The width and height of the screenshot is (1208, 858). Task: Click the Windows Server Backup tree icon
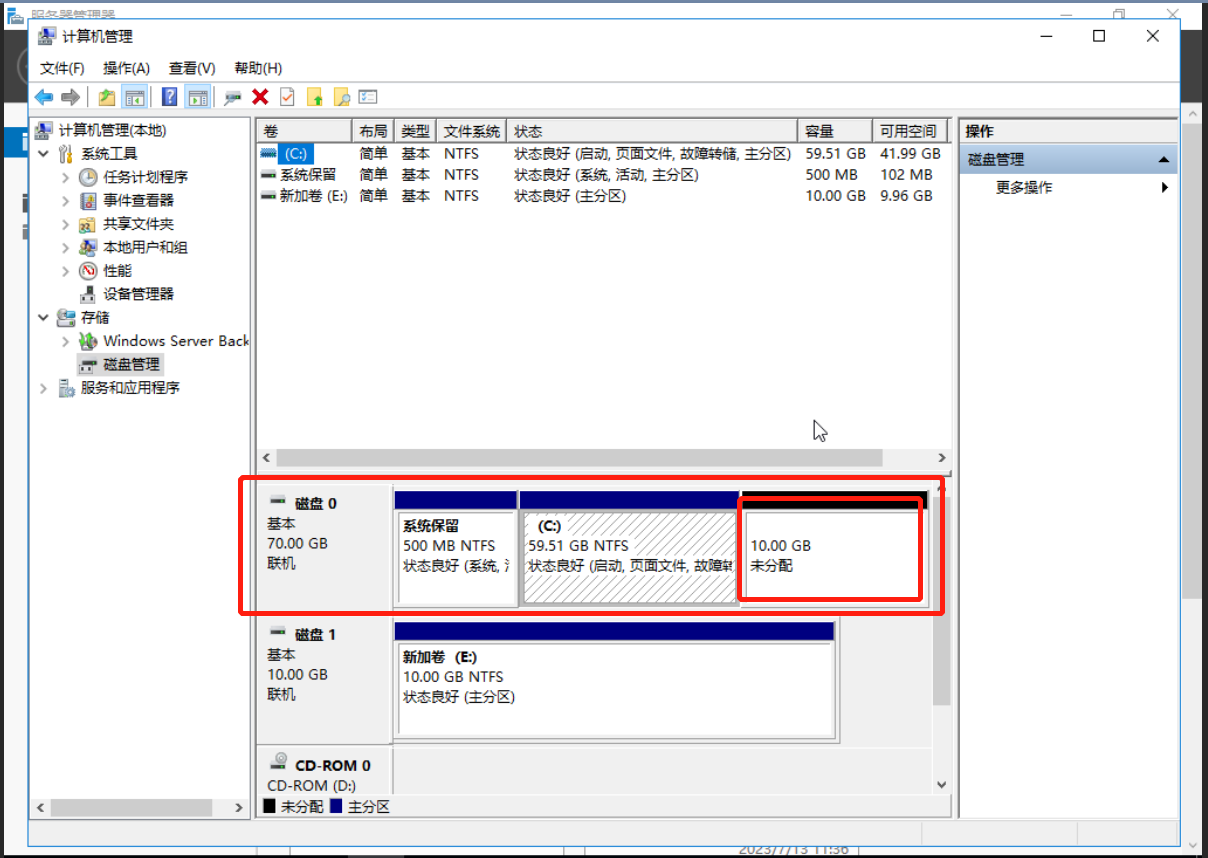coord(88,341)
